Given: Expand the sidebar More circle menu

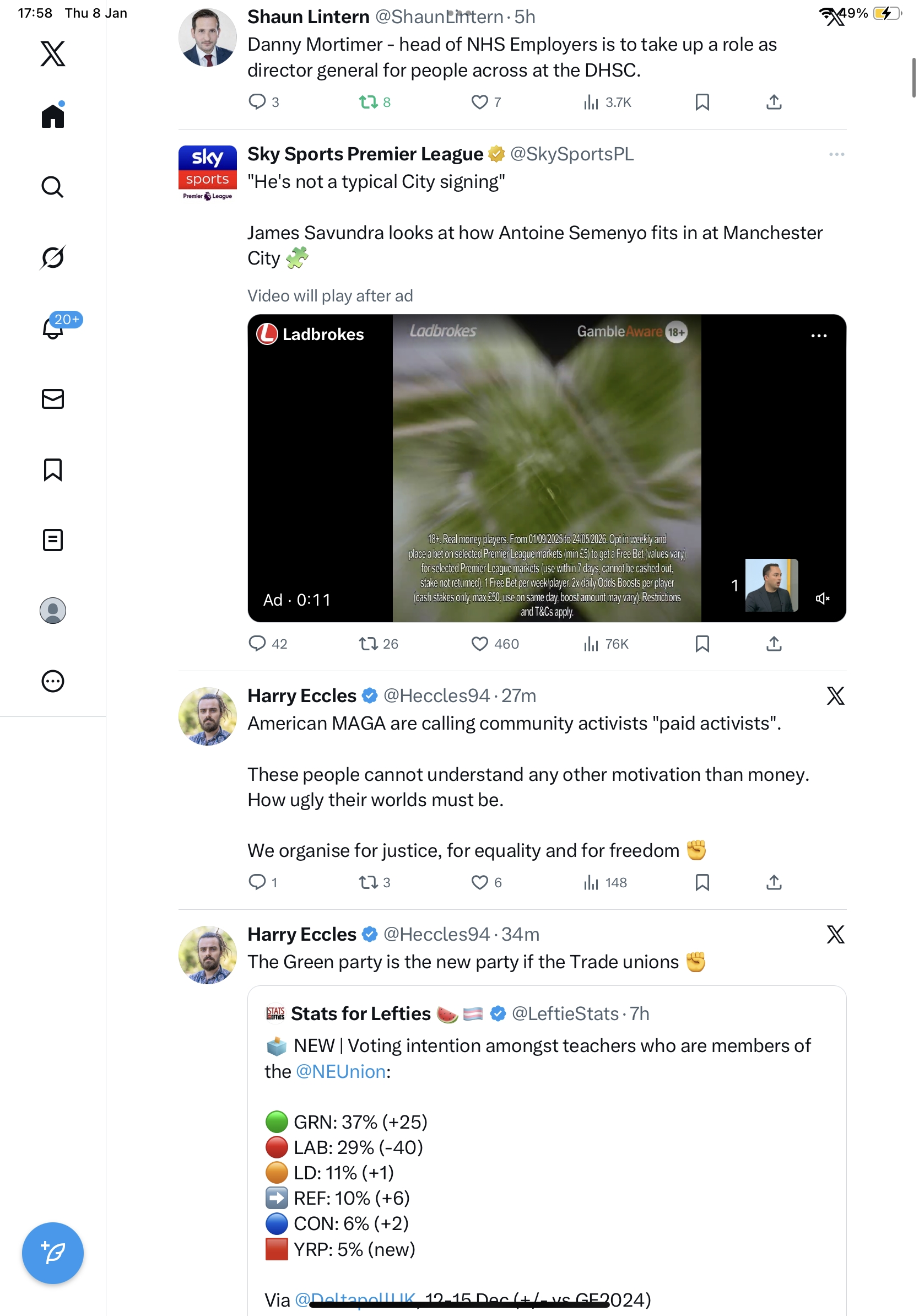Looking at the screenshot, I should pos(53,681).
